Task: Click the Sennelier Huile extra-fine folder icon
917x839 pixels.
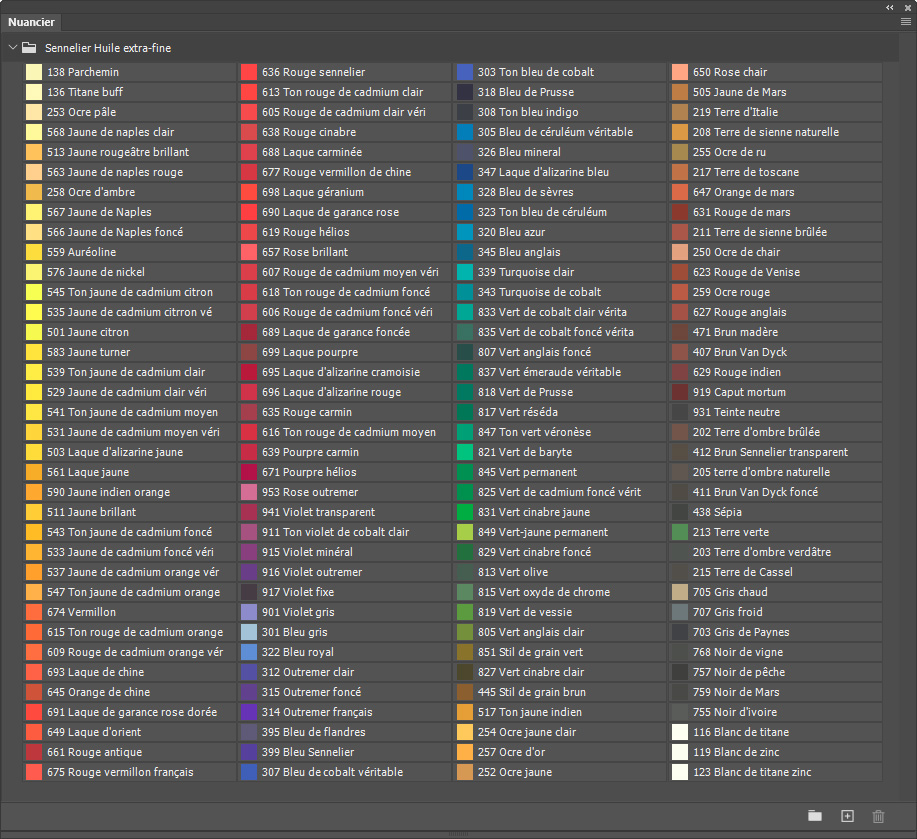Action: [29, 48]
